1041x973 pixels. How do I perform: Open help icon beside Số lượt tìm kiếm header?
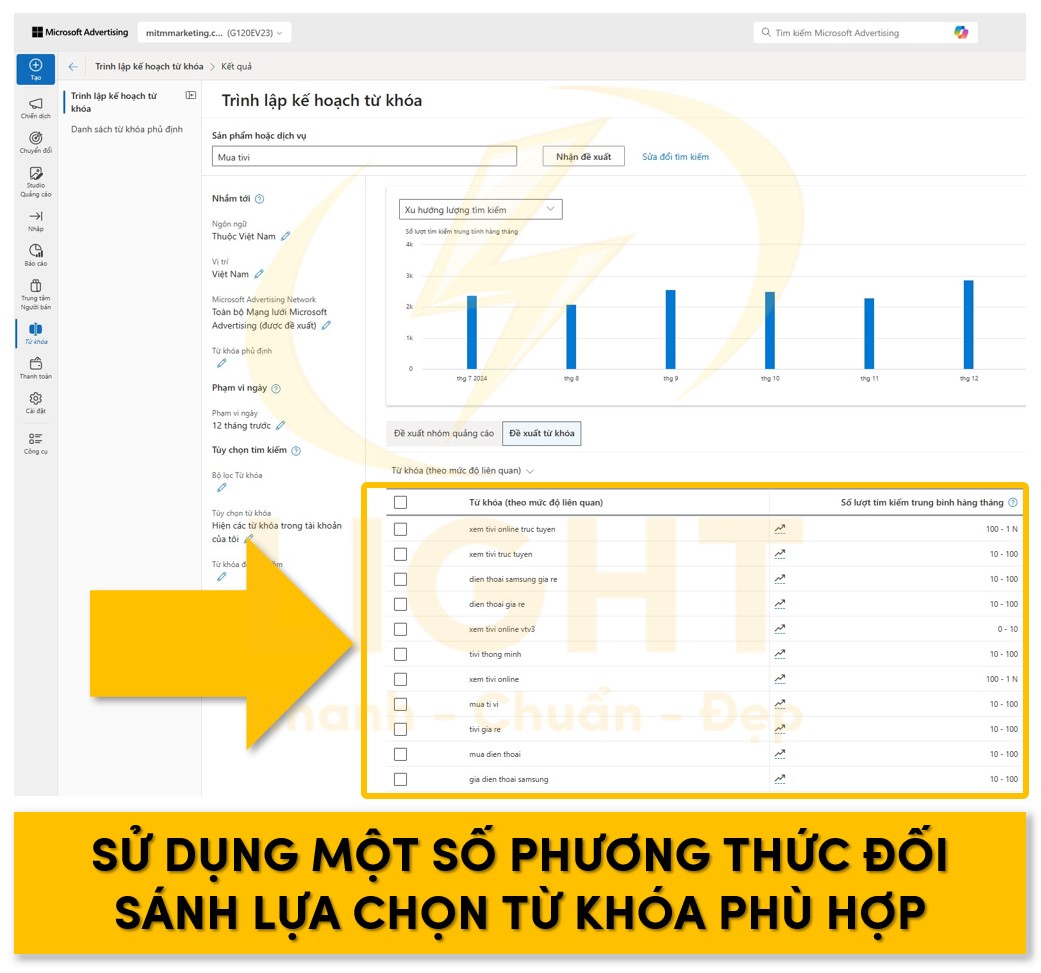click(1012, 502)
